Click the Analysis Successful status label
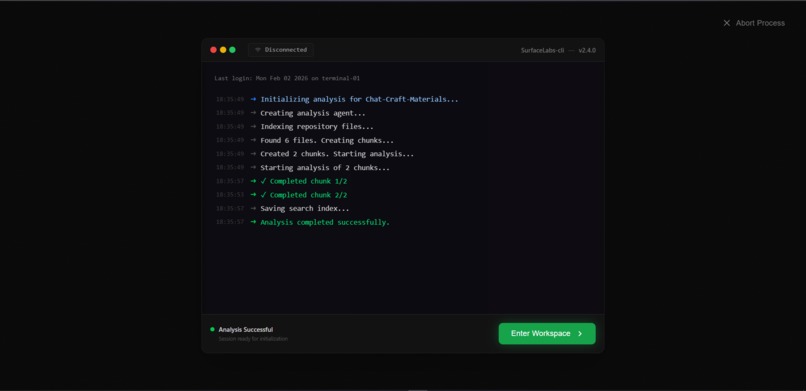 (246, 330)
